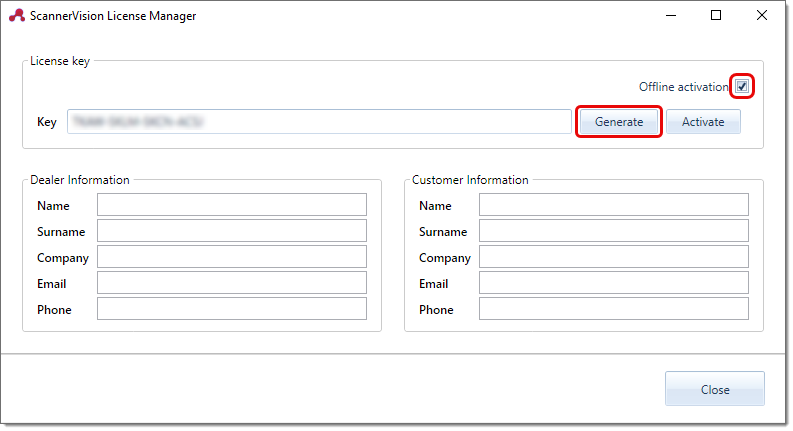Select the Customer Surname field
This screenshot has width=793, height=431.
613,231
